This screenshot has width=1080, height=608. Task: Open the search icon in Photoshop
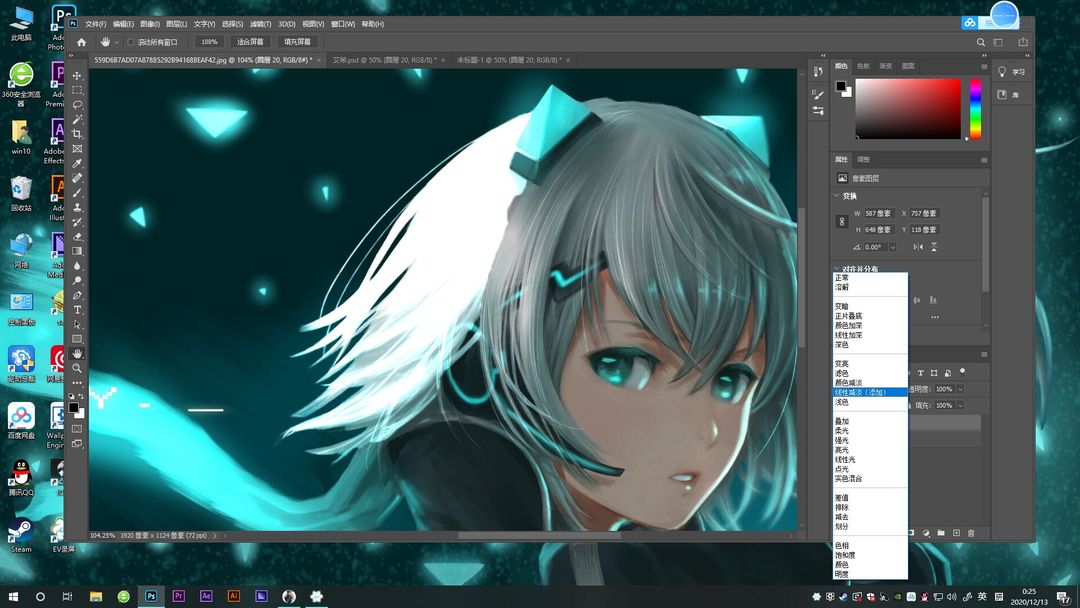pos(980,42)
